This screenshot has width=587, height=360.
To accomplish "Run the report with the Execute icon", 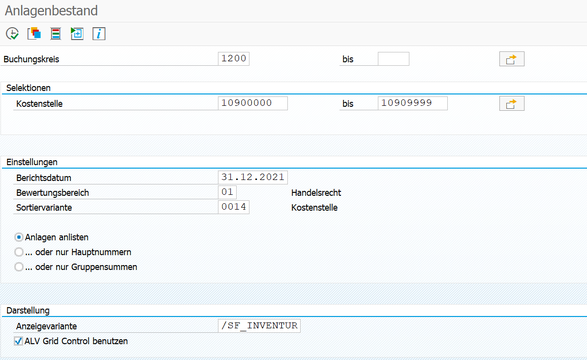I will click(12, 34).
